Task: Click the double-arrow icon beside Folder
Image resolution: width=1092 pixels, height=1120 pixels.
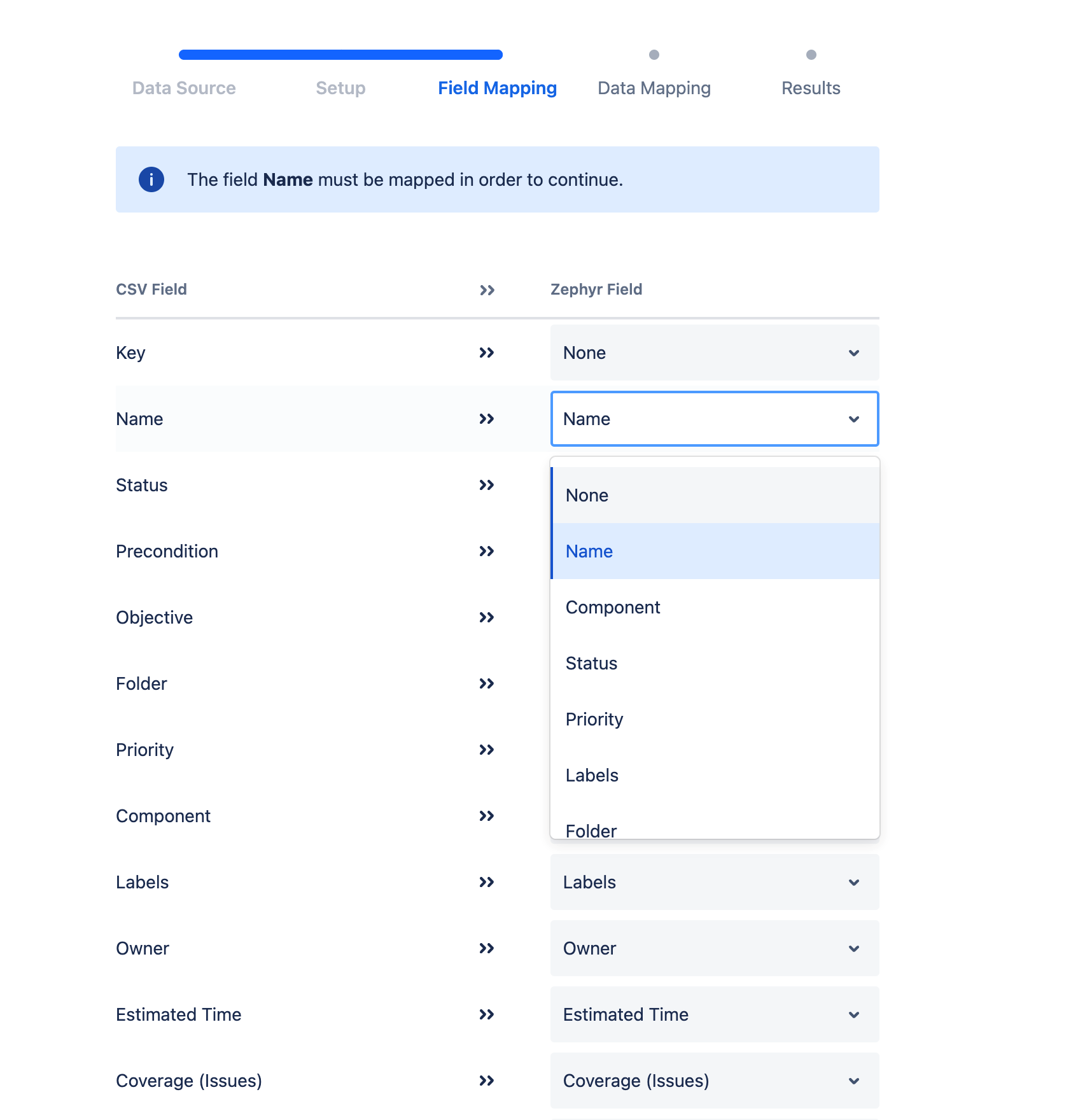Action: tap(487, 683)
